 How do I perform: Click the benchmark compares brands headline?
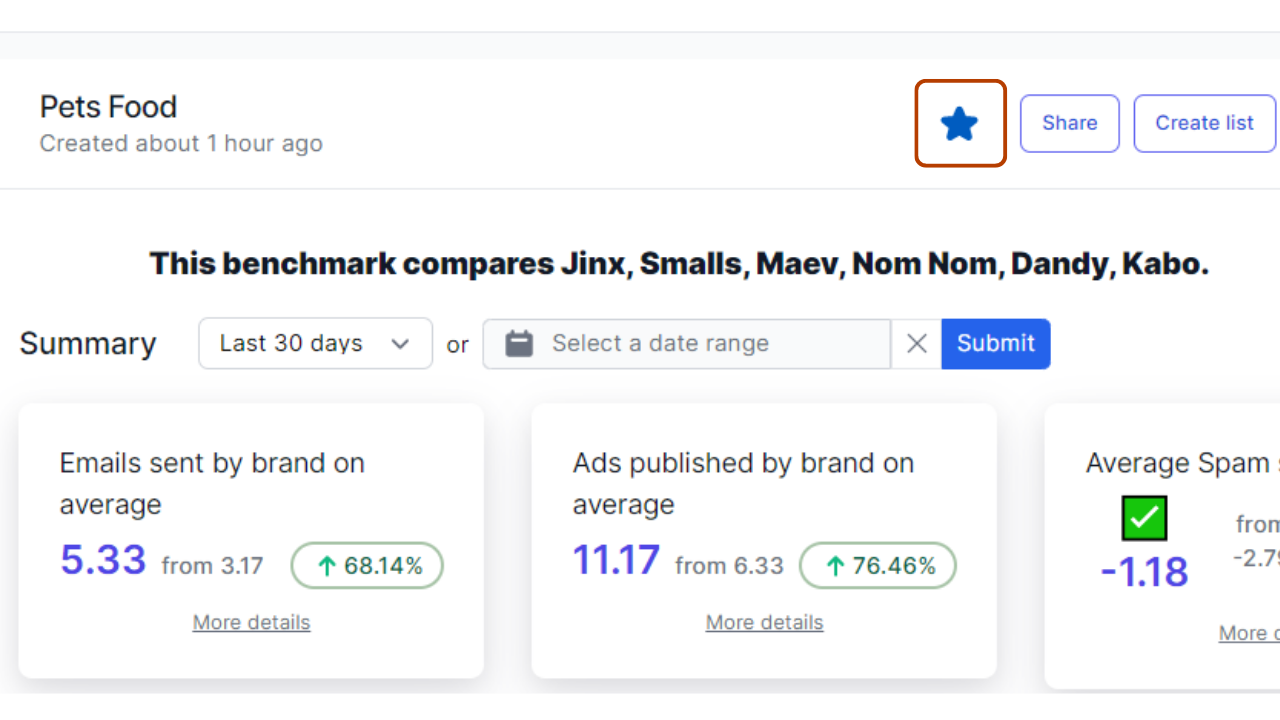(x=679, y=264)
